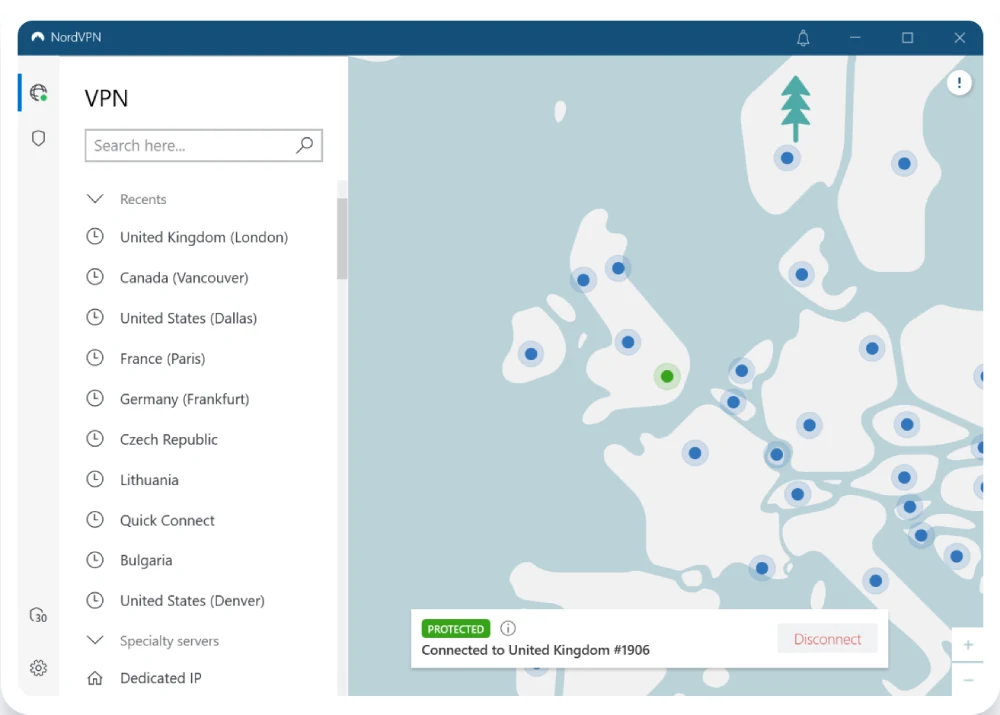Open the 30-day timer icon in sidebar
Screen dimensions: 1000x715
(x=38, y=615)
